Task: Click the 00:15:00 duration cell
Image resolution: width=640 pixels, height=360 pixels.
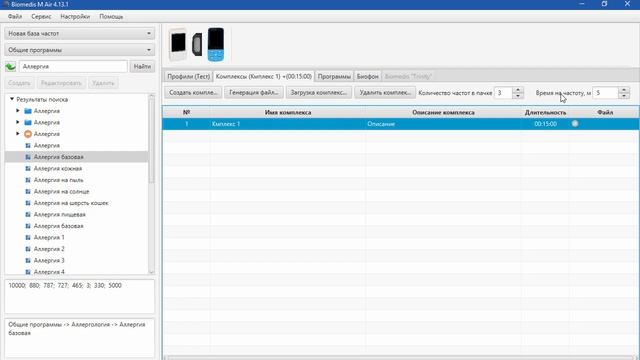Action: (545, 124)
